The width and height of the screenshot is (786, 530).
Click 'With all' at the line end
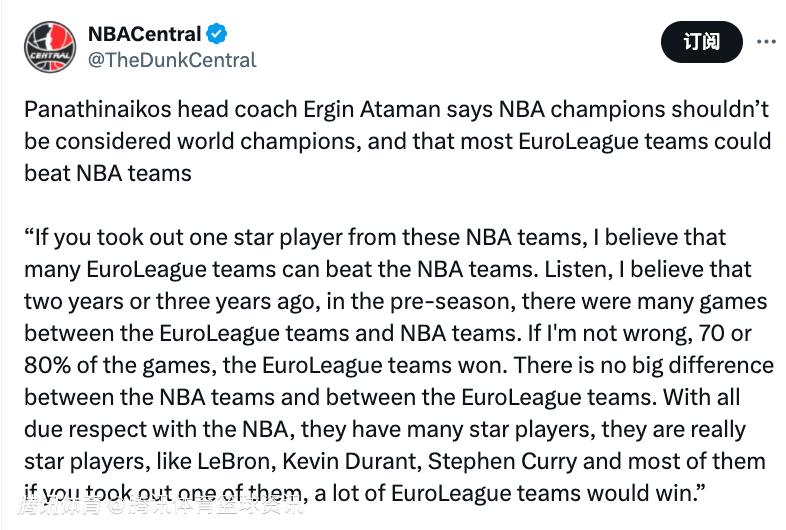click(702, 397)
